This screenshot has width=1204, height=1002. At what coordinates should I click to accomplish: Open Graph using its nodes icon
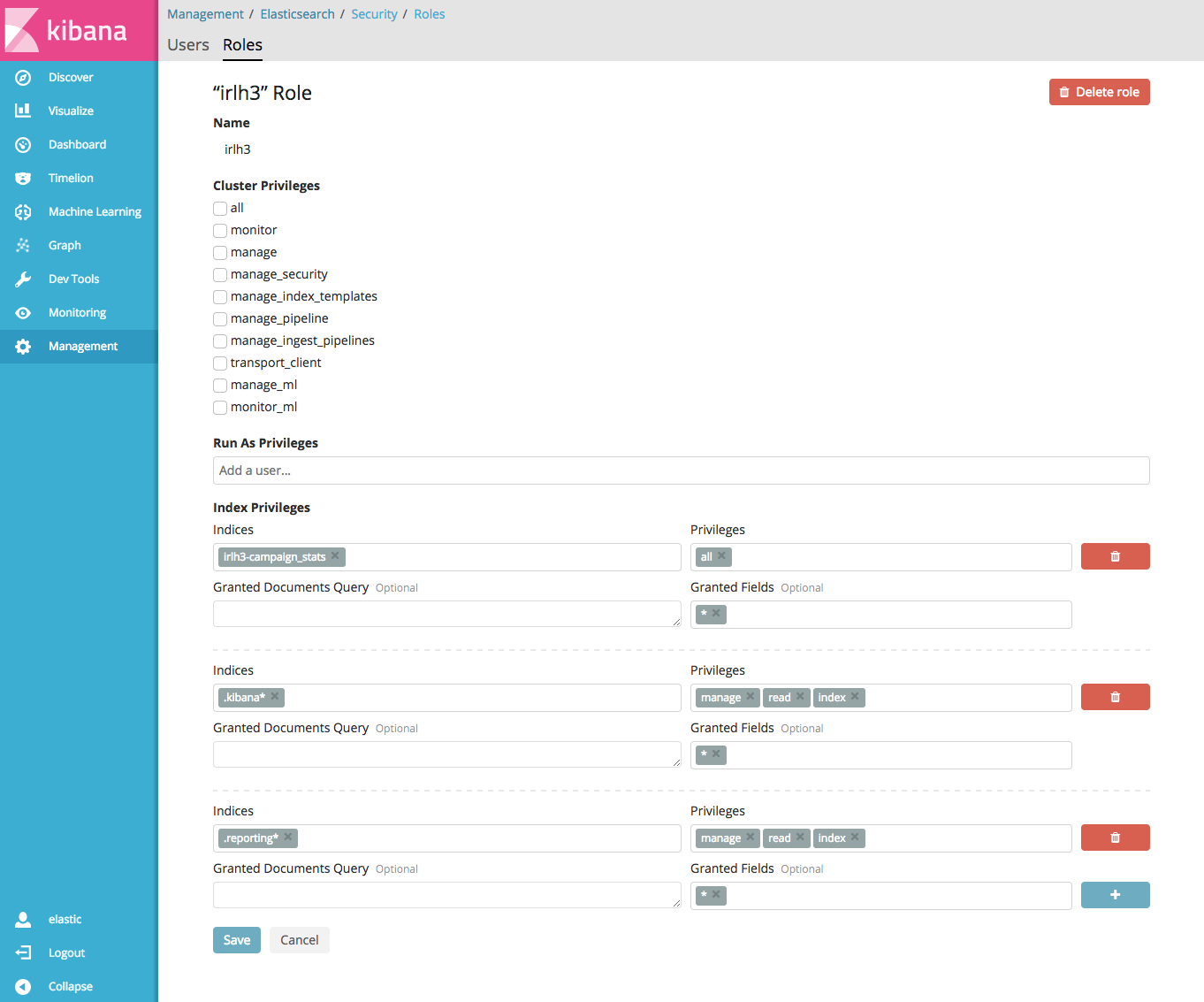coord(23,246)
